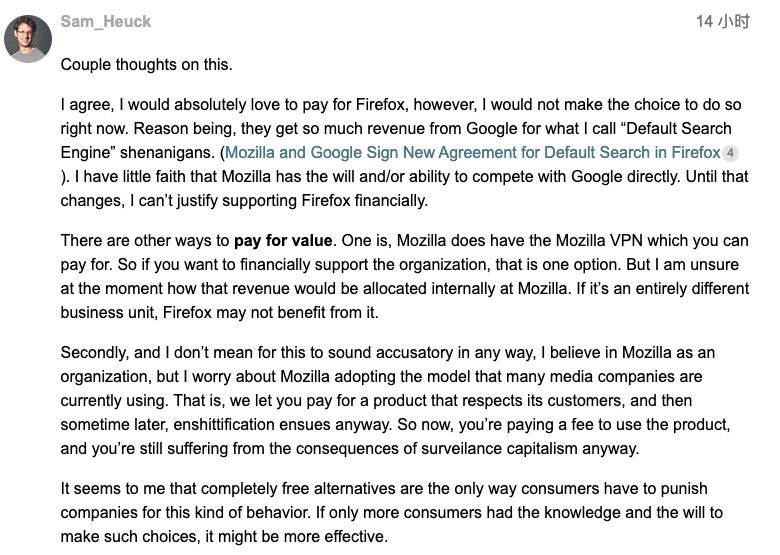Open the Sam_Heuck username link
This screenshot has height=555, width=780.
106,21
